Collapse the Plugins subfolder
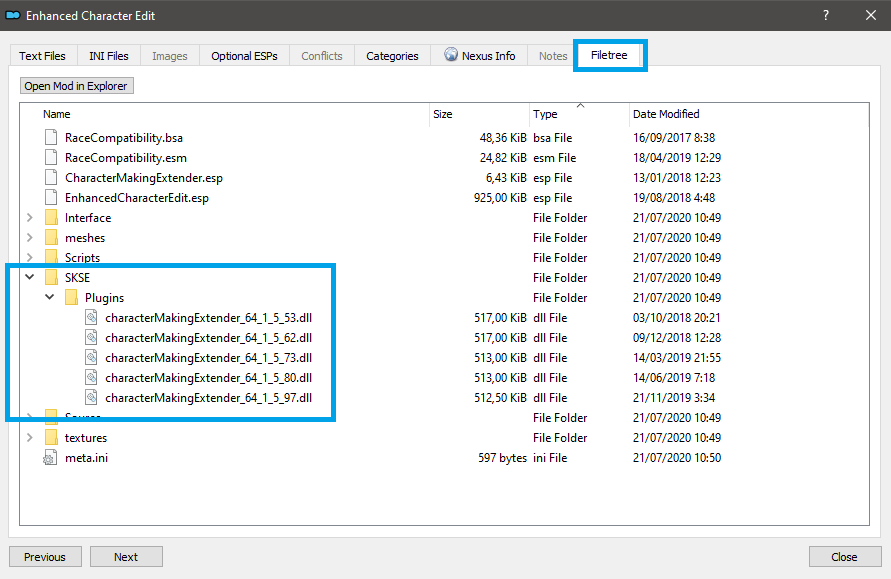 pos(50,297)
